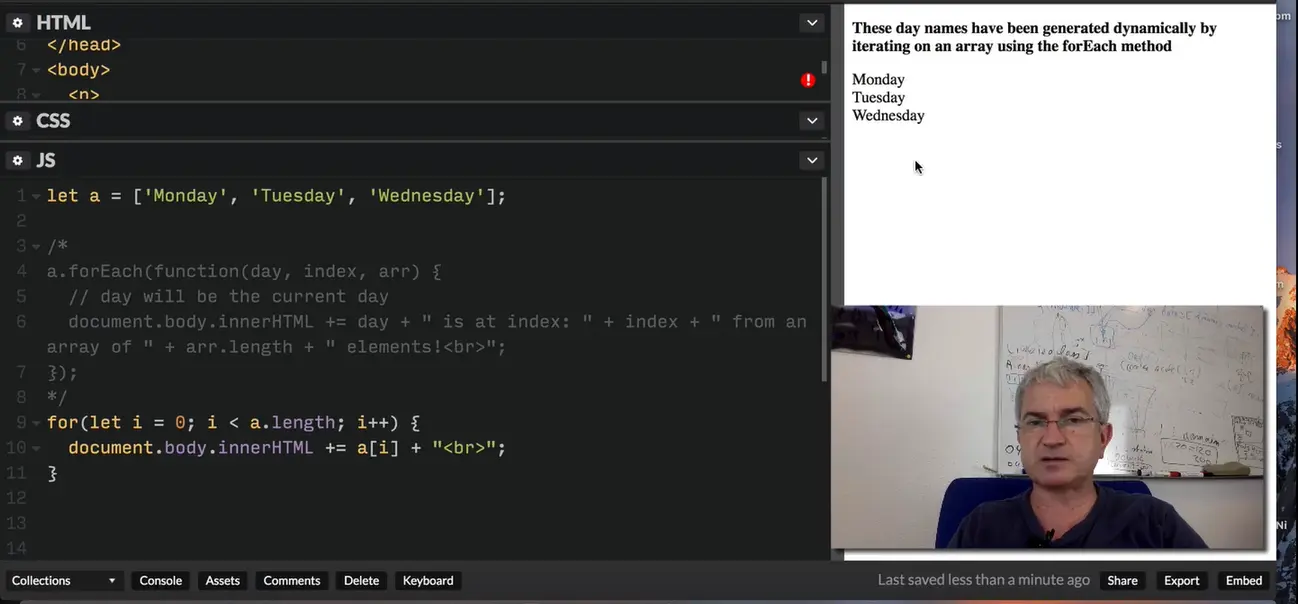This screenshot has width=1298, height=604.
Task: Click the document.body.innerHTML += a[i] line
Action: (287, 448)
